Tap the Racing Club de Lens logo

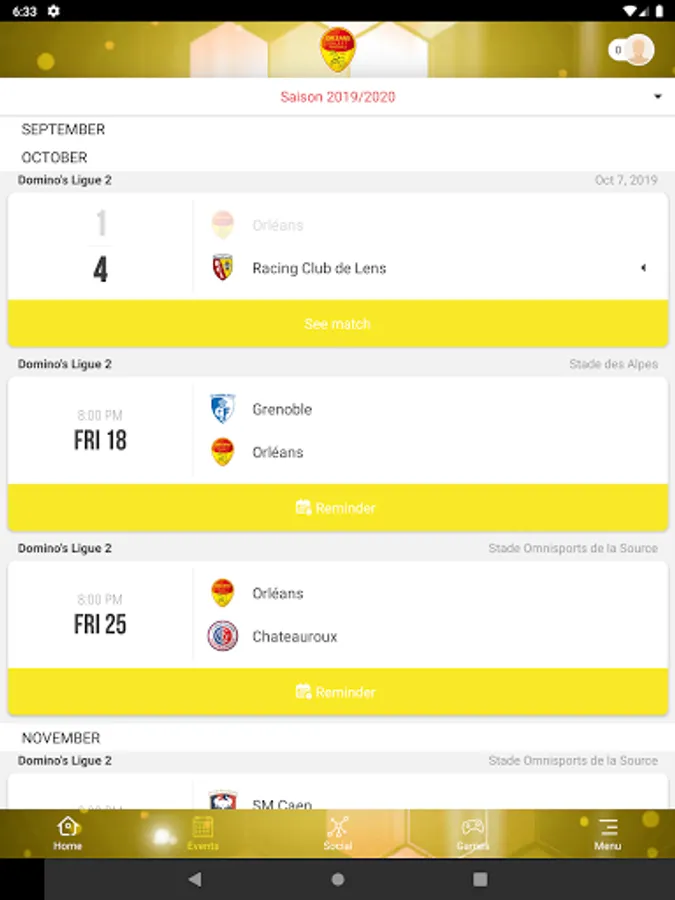tap(223, 268)
